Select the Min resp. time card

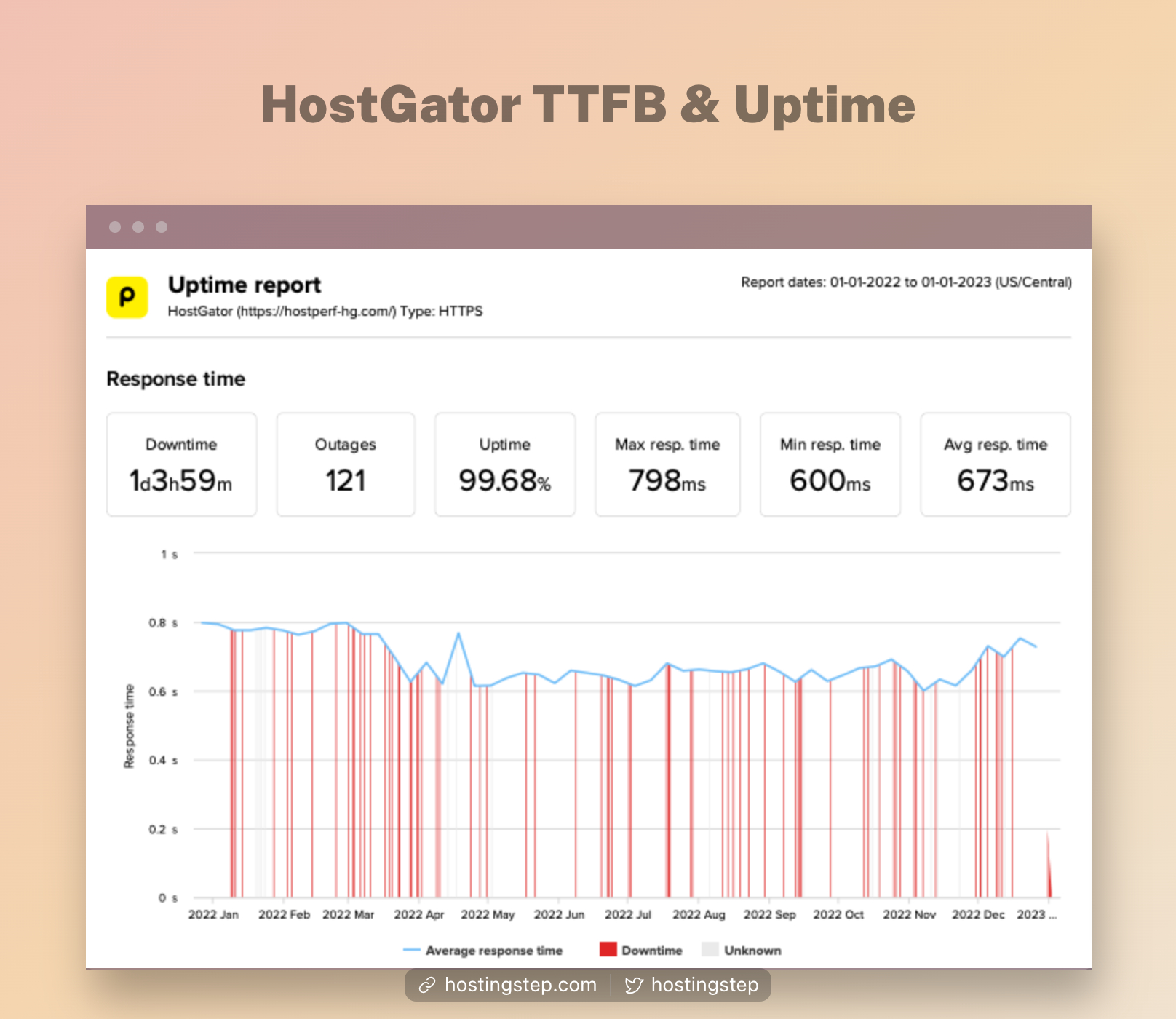point(830,464)
